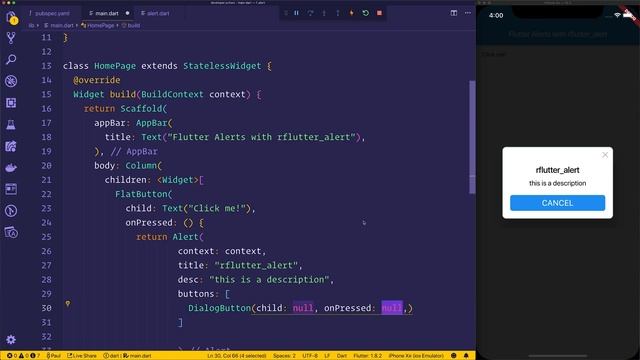Image resolution: width=640 pixels, height=360 pixels.
Task: Click the null value after child on line 30
Action: pos(303,308)
